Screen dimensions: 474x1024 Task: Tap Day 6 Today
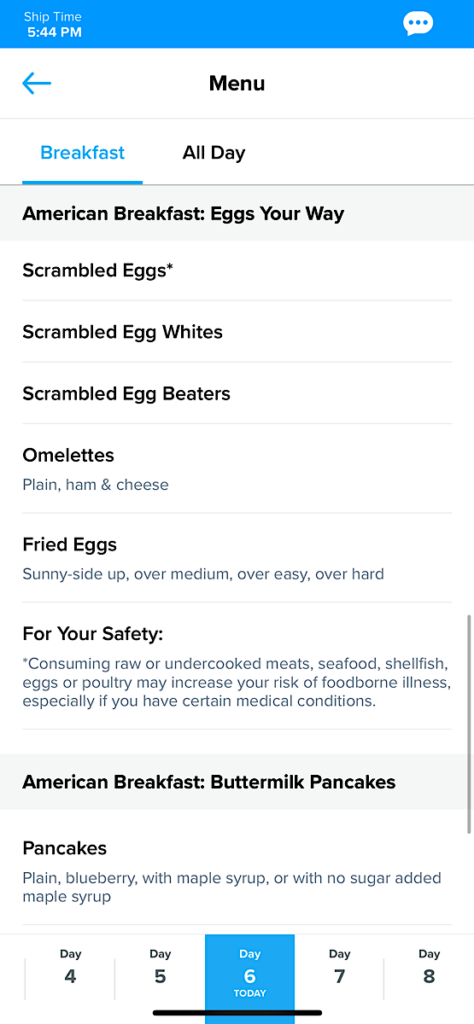tap(250, 973)
